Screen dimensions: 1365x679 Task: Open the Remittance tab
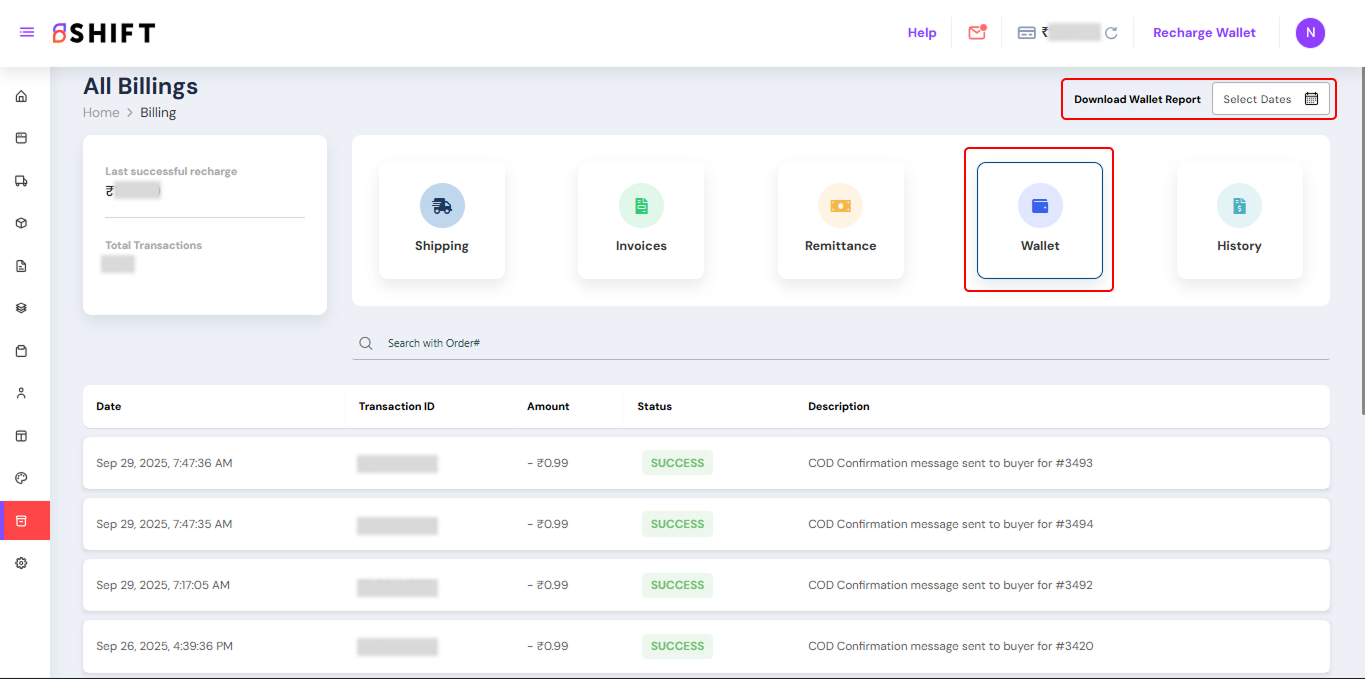[x=840, y=220]
